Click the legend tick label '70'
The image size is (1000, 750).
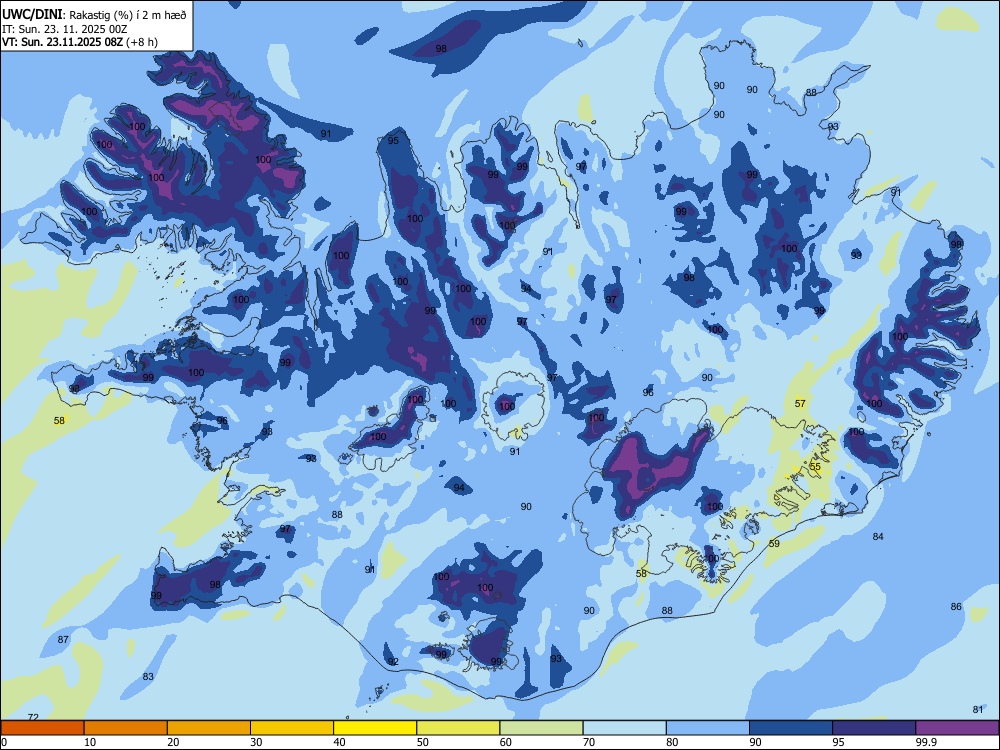tap(589, 742)
